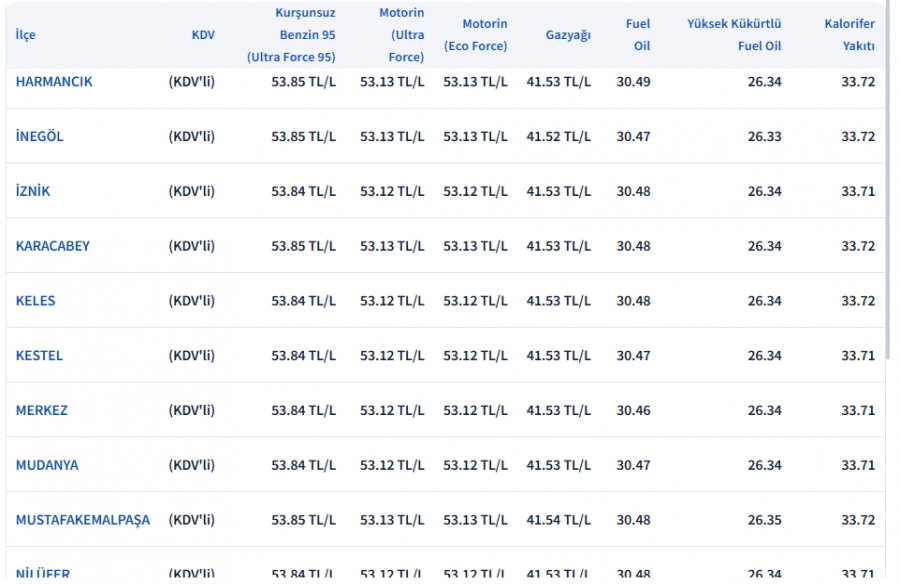Viewport: 900px width, 584px height.
Task: Open the MERKEZ district link
Action: point(42,410)
